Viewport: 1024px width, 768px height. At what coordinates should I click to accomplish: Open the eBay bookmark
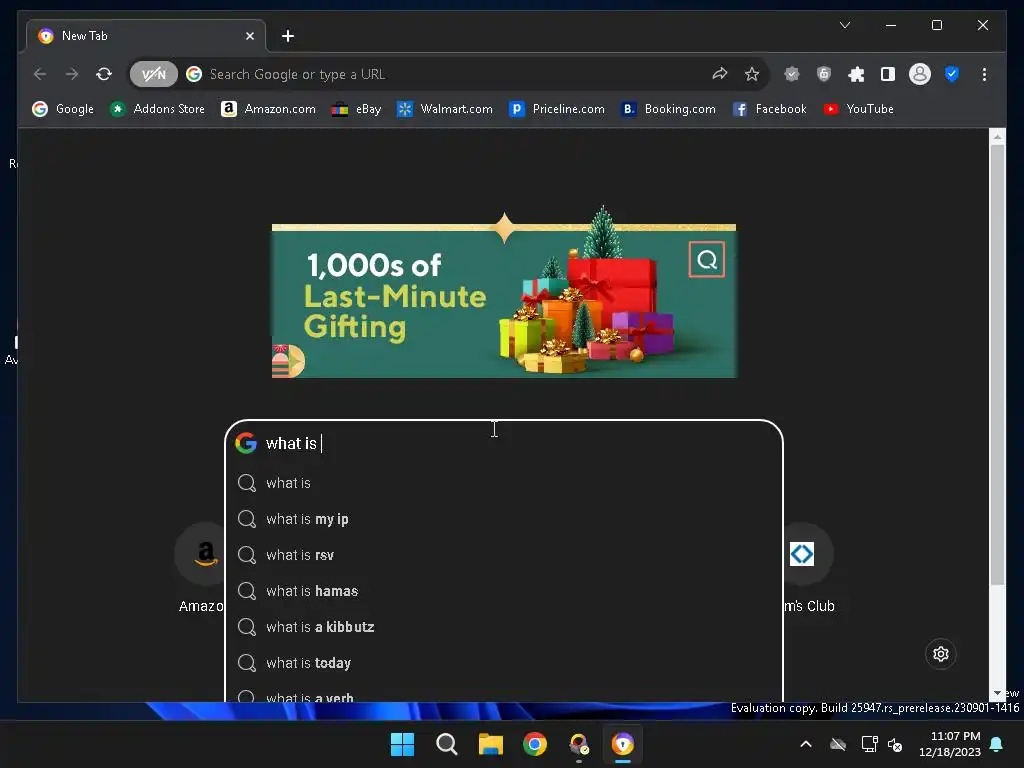click(357, 109)
